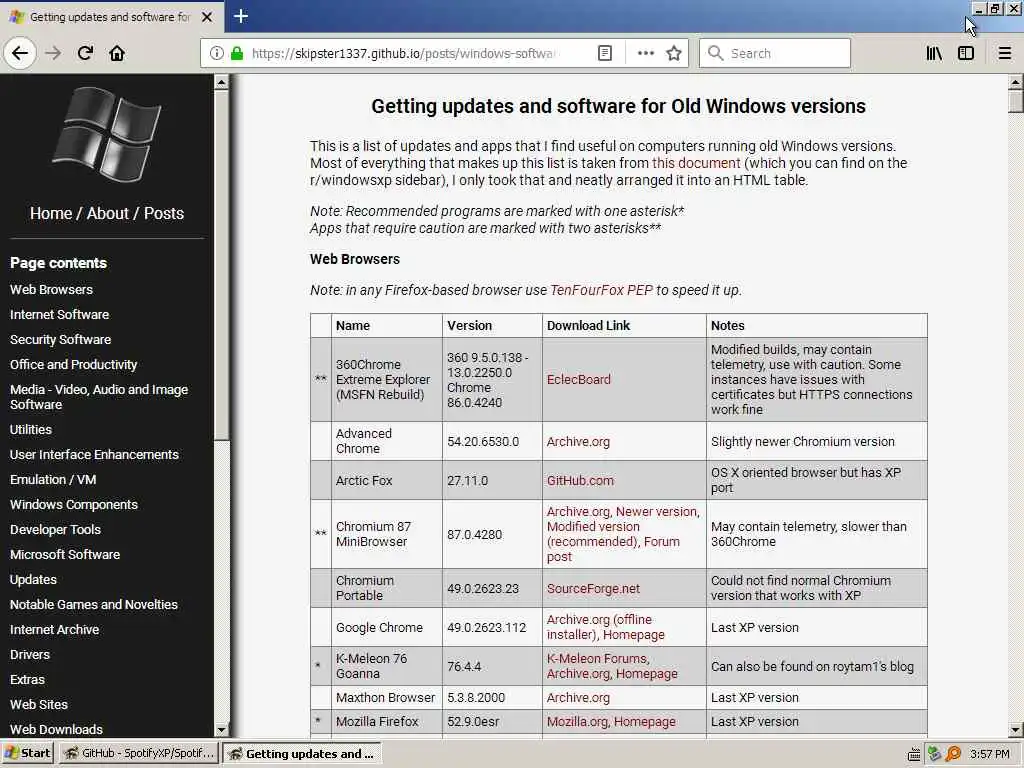This screenshot has width=1024, height=768.
Task: Open SourceForge.net link for Chromium Portable
Action: click(x=593, y=588)
